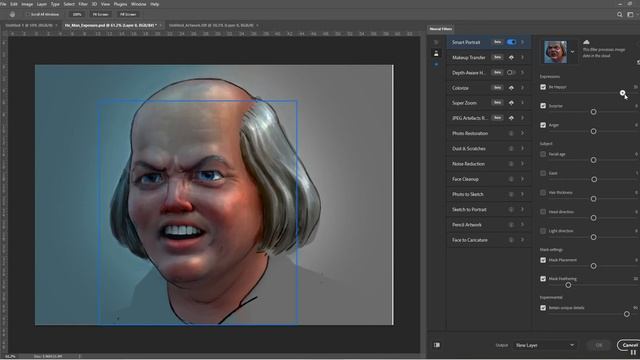Click the Face Cleanup info icon
This screenshot has height=360, width=640.
tap(511, 179)
